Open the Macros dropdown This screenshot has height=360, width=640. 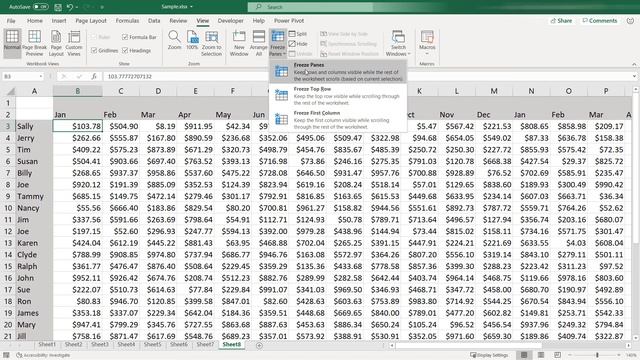427,42
